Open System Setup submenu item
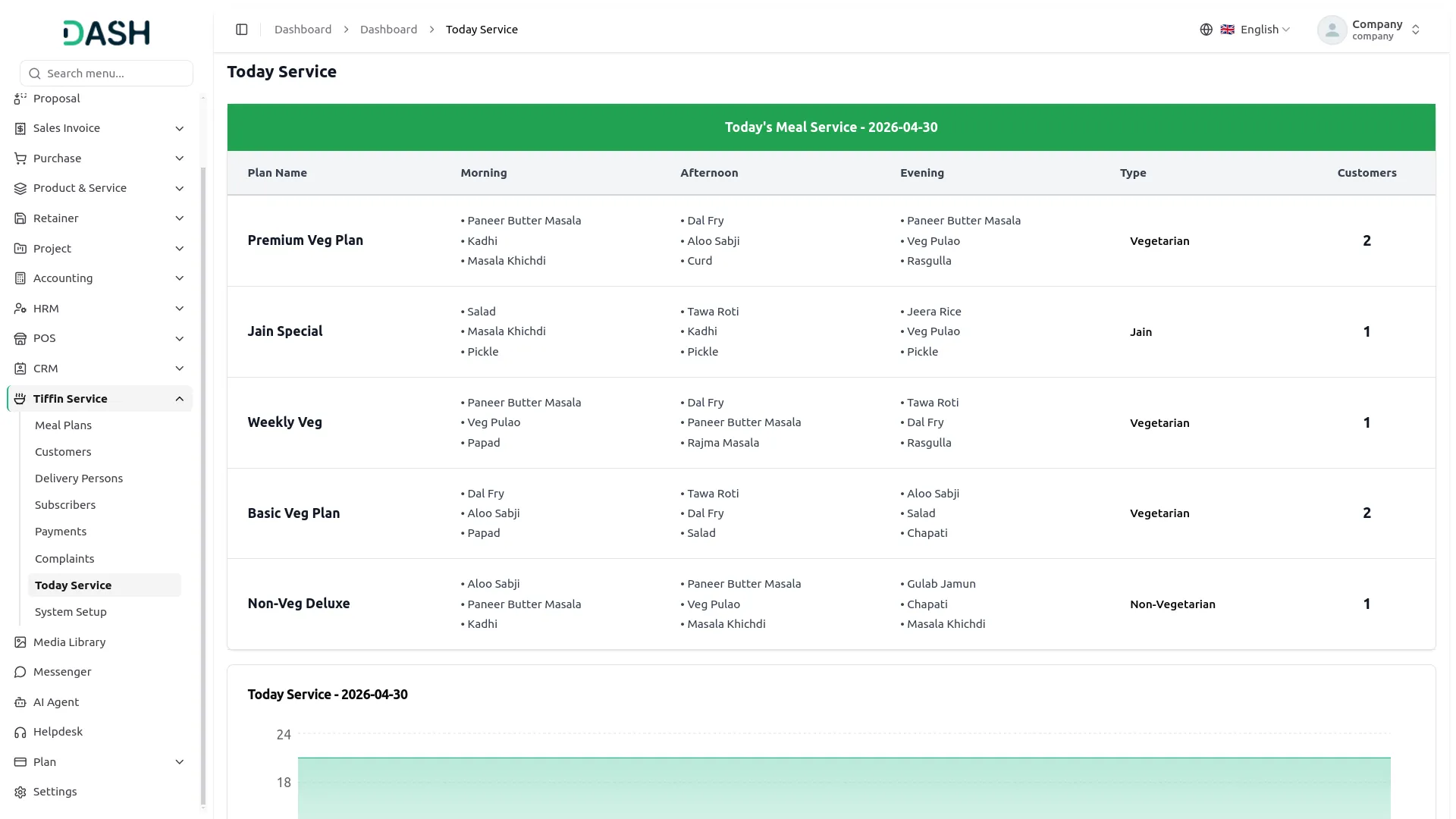 [x=105, y=612]
